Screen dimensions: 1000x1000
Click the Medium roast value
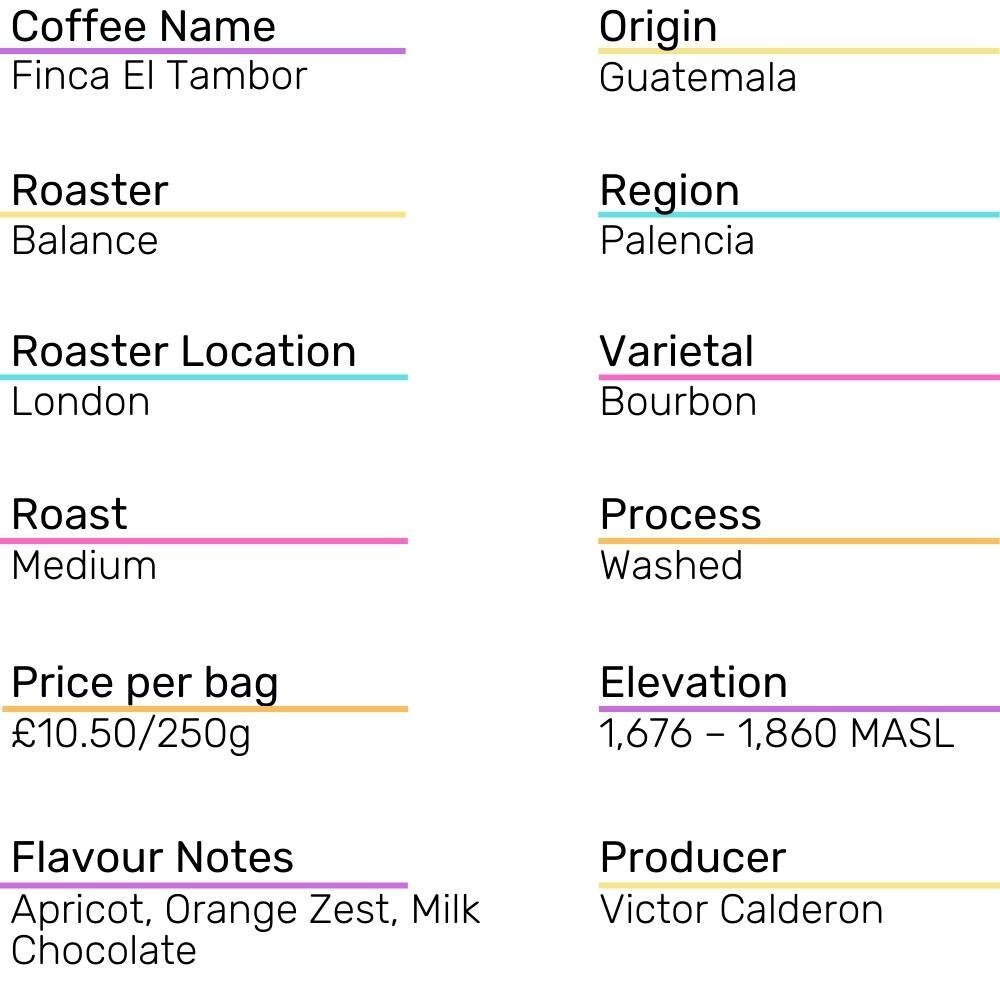84,566
